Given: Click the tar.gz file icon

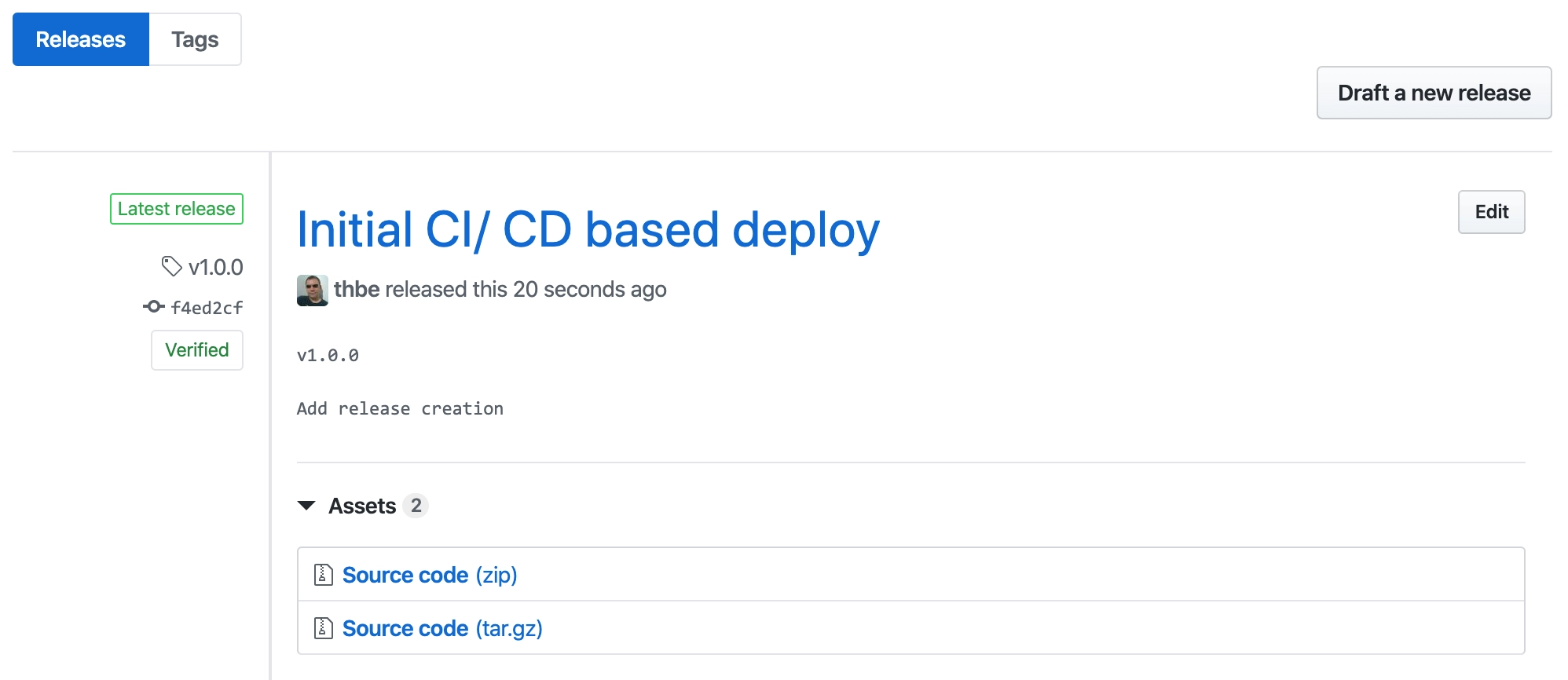Looking at the screenshot, I should point(323,628).
